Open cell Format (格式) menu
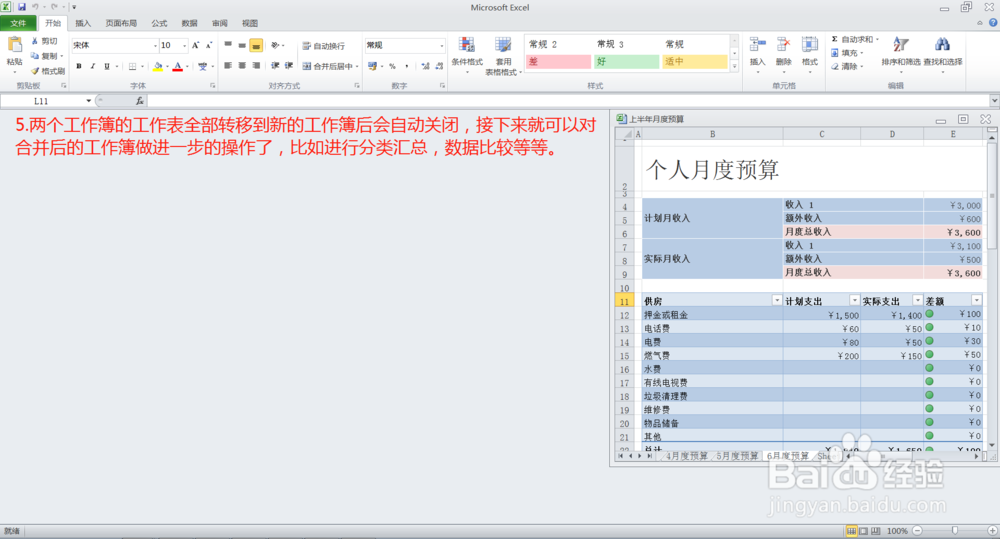 (810, 54)
